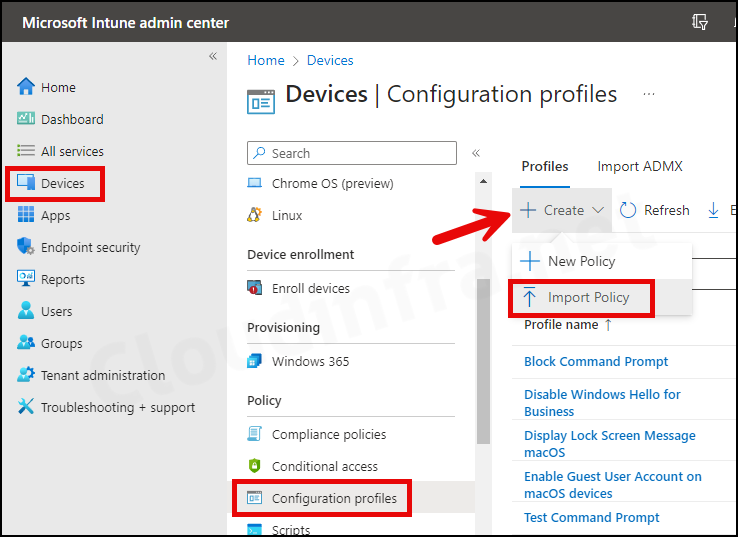
Task: Click the Linux penguin icon
Action: (x=255, y=215)
